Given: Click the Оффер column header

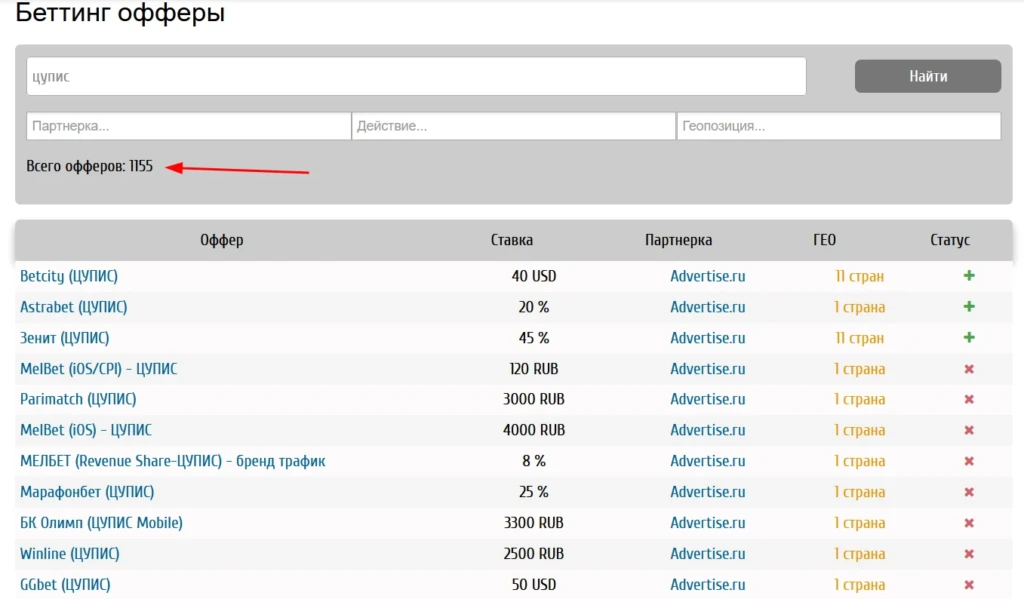Looking at the screenshot, I should pyautogui.click(x=221, y=240).
